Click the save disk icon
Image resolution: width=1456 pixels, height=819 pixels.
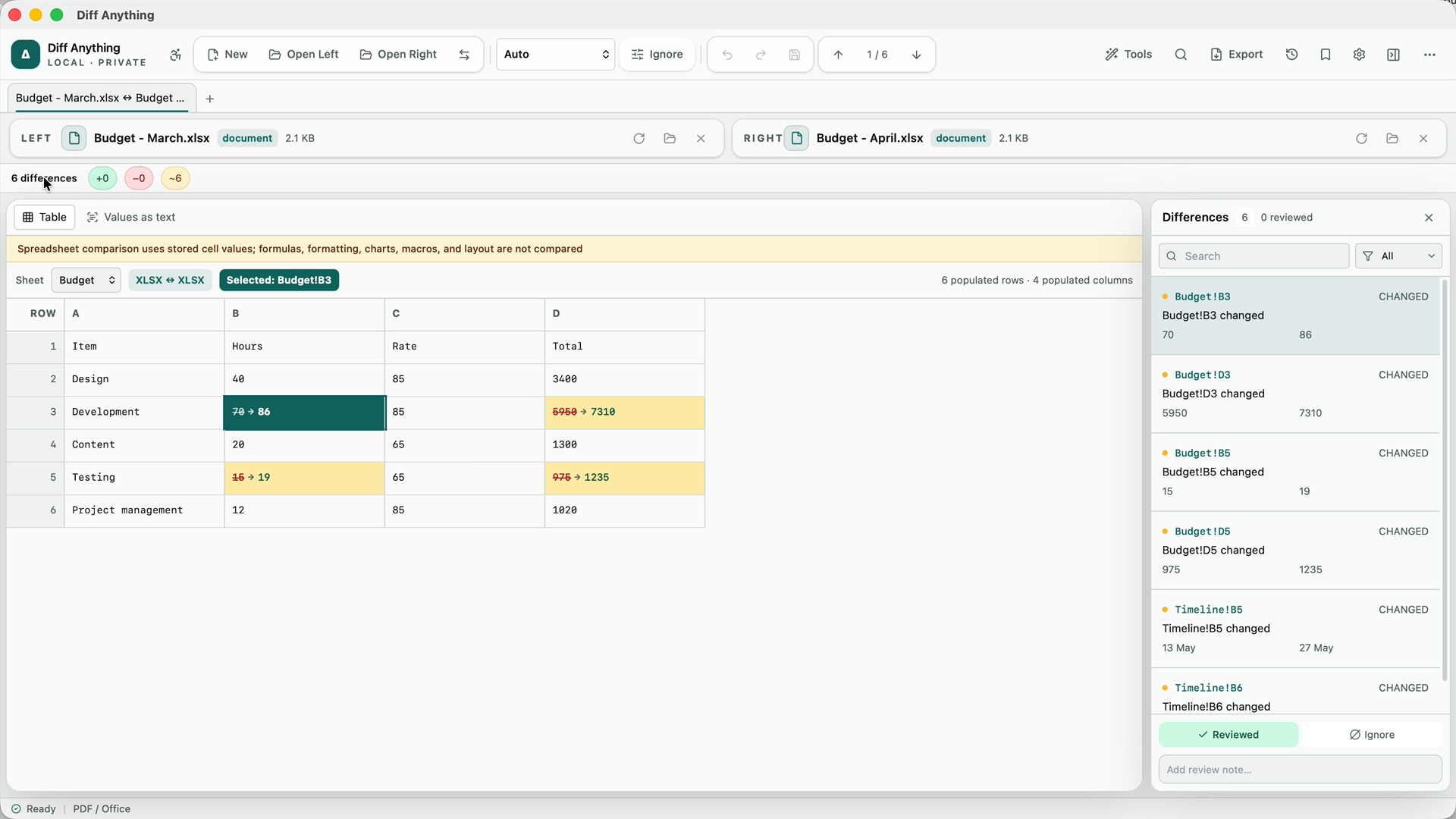coord(794,55)
